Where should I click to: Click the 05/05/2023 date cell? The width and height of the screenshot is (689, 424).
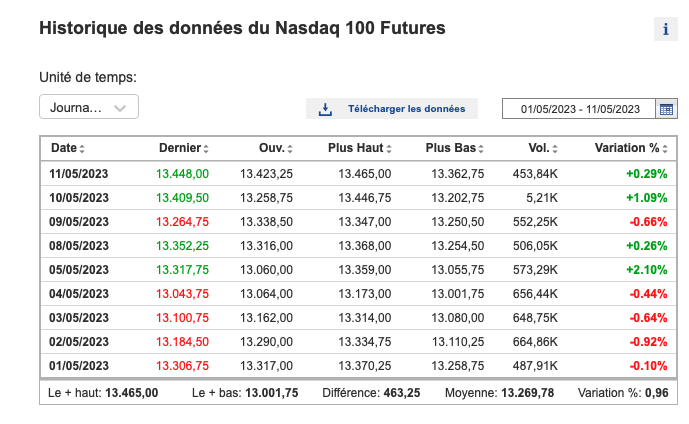coord(78,269)
